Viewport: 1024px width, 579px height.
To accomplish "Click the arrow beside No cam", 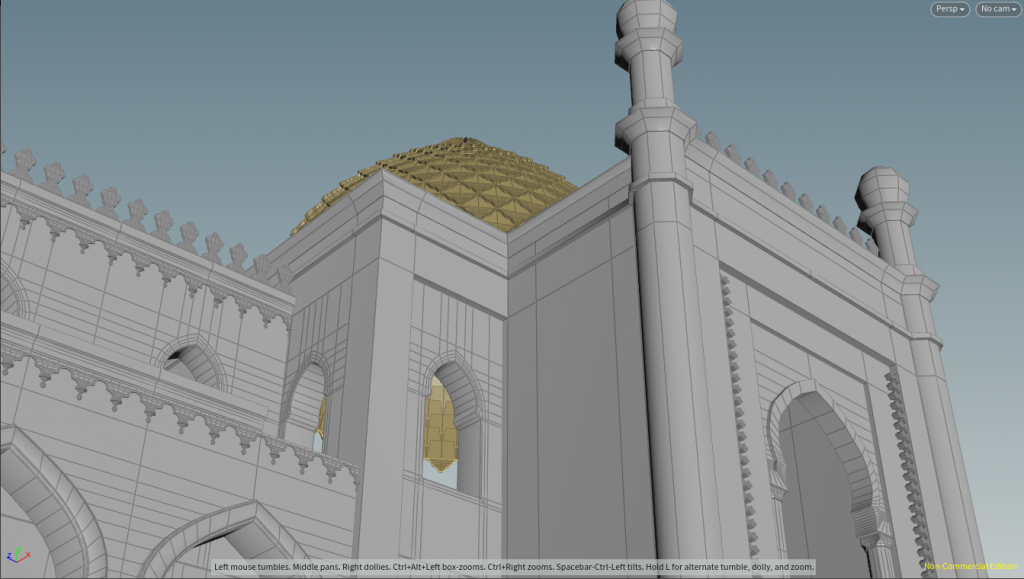I will point(1014,10).
